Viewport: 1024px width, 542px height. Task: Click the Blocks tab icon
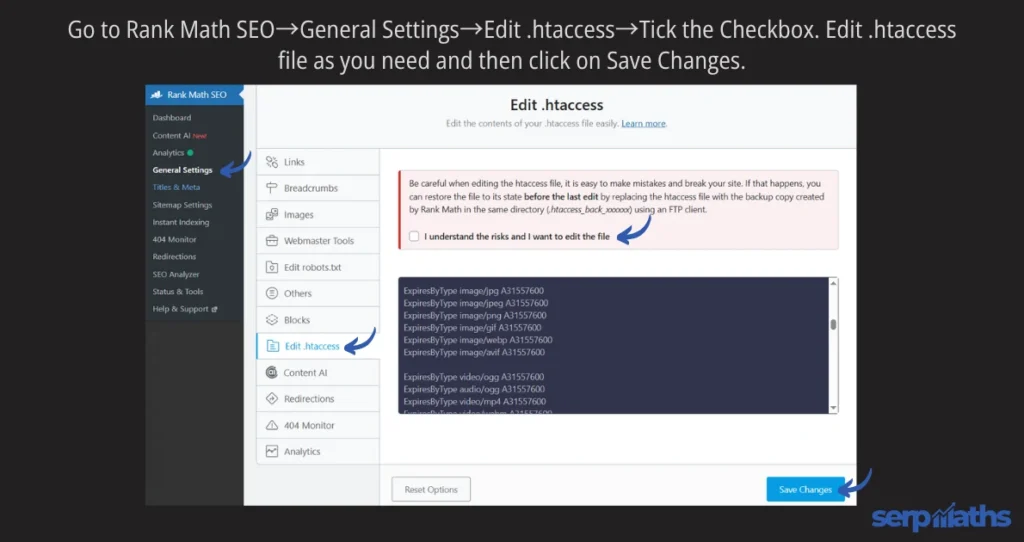pos(272,320)
